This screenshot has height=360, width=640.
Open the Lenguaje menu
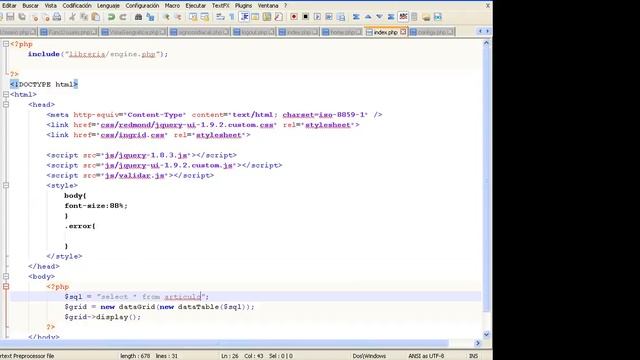108,5
